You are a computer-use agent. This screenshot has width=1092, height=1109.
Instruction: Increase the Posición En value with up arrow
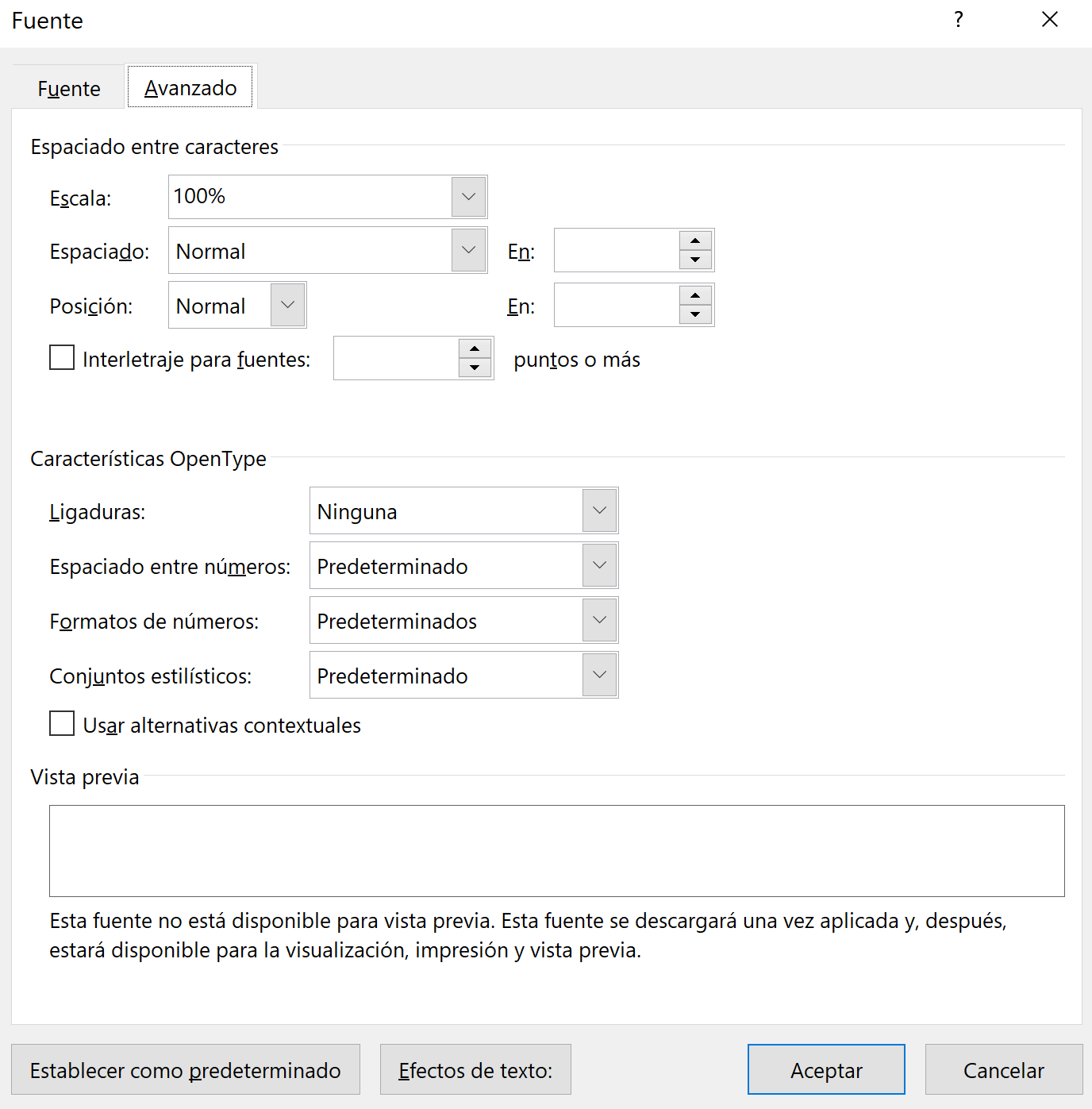[695, 295]
